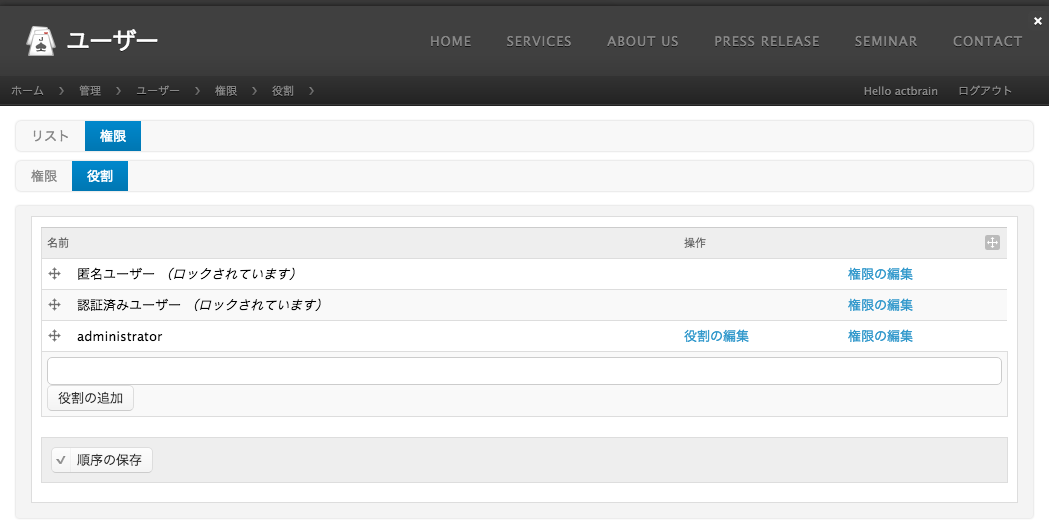Open the PRESS RELEASE menu item
This screenshot has width=1049, height=527.
pyautogui.click(x=767, y=41)
